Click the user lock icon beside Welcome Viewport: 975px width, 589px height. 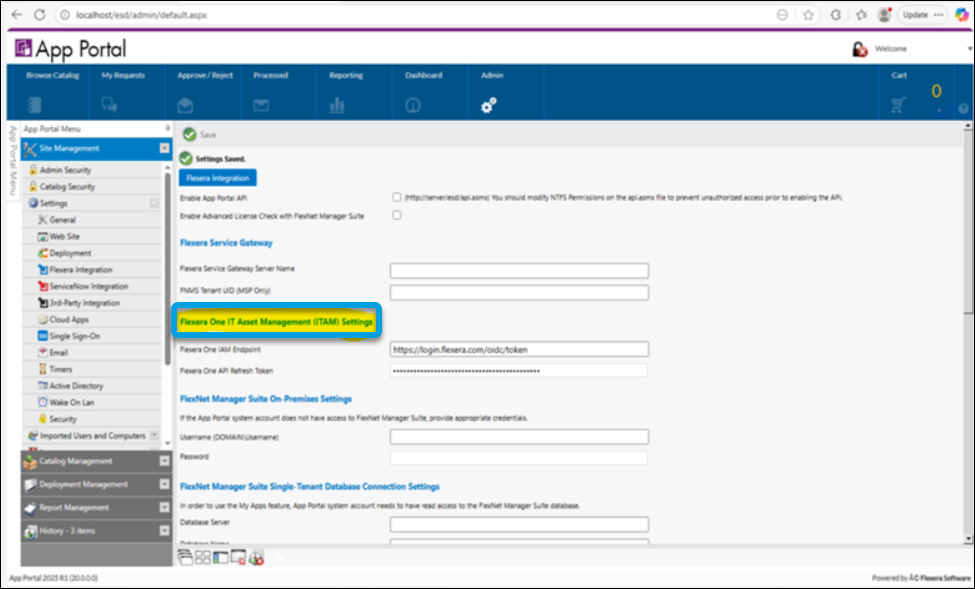pos(860,49)
